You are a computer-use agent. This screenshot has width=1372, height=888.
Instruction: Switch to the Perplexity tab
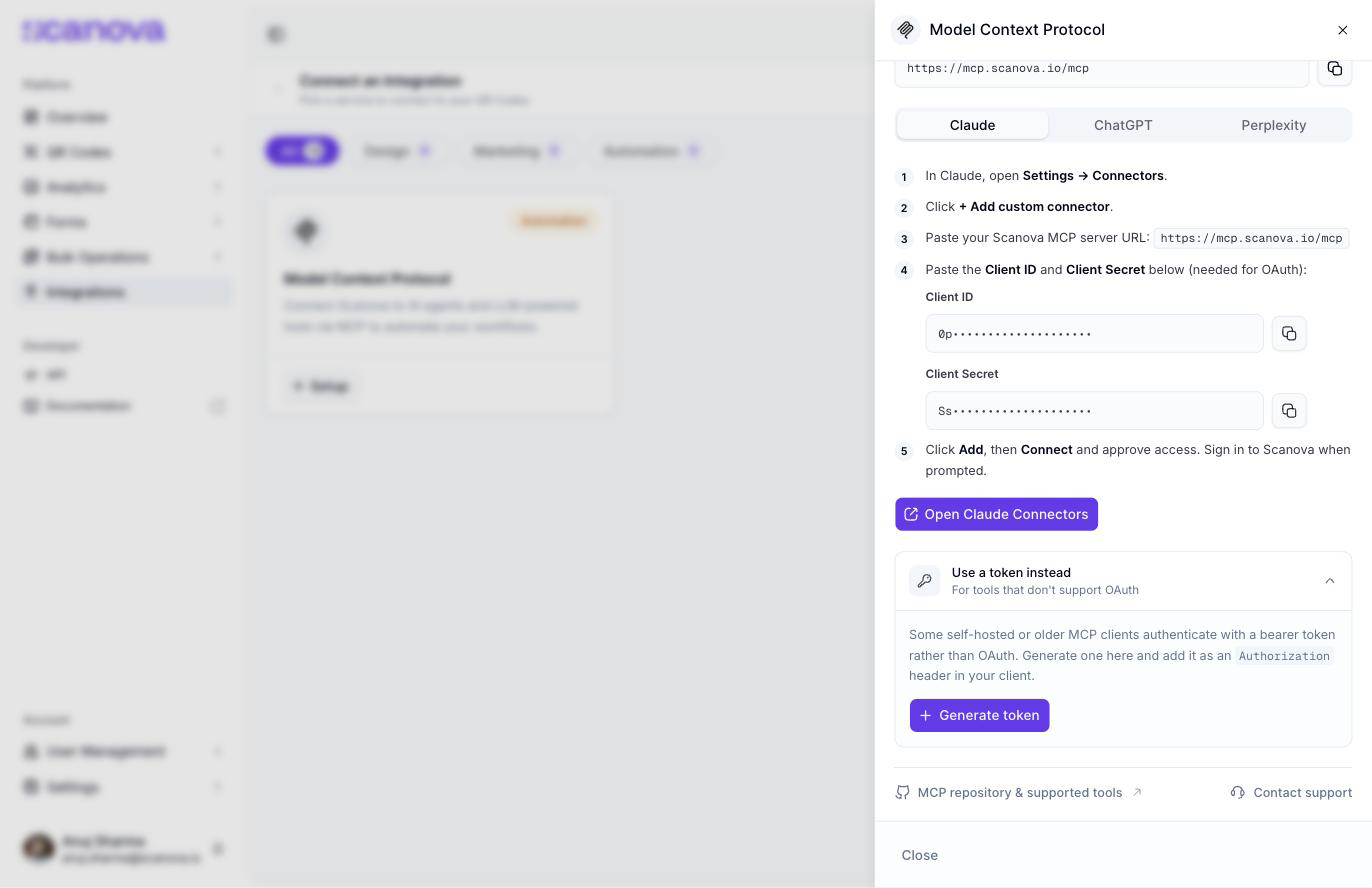1273,125
